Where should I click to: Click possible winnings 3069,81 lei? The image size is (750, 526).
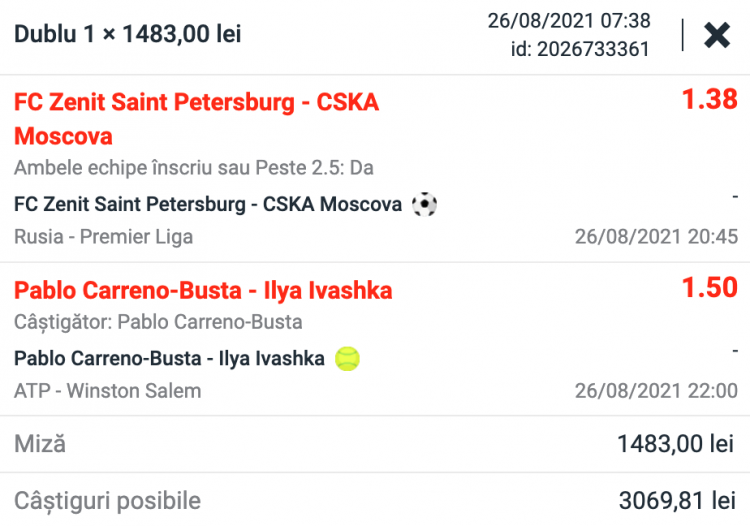pyautogui.click(x=678, y=500)
